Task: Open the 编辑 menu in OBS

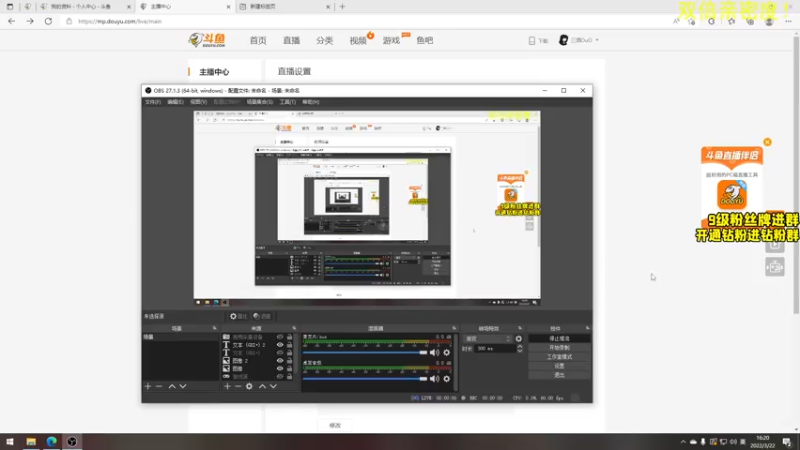Action: click(x=175, y=102)
